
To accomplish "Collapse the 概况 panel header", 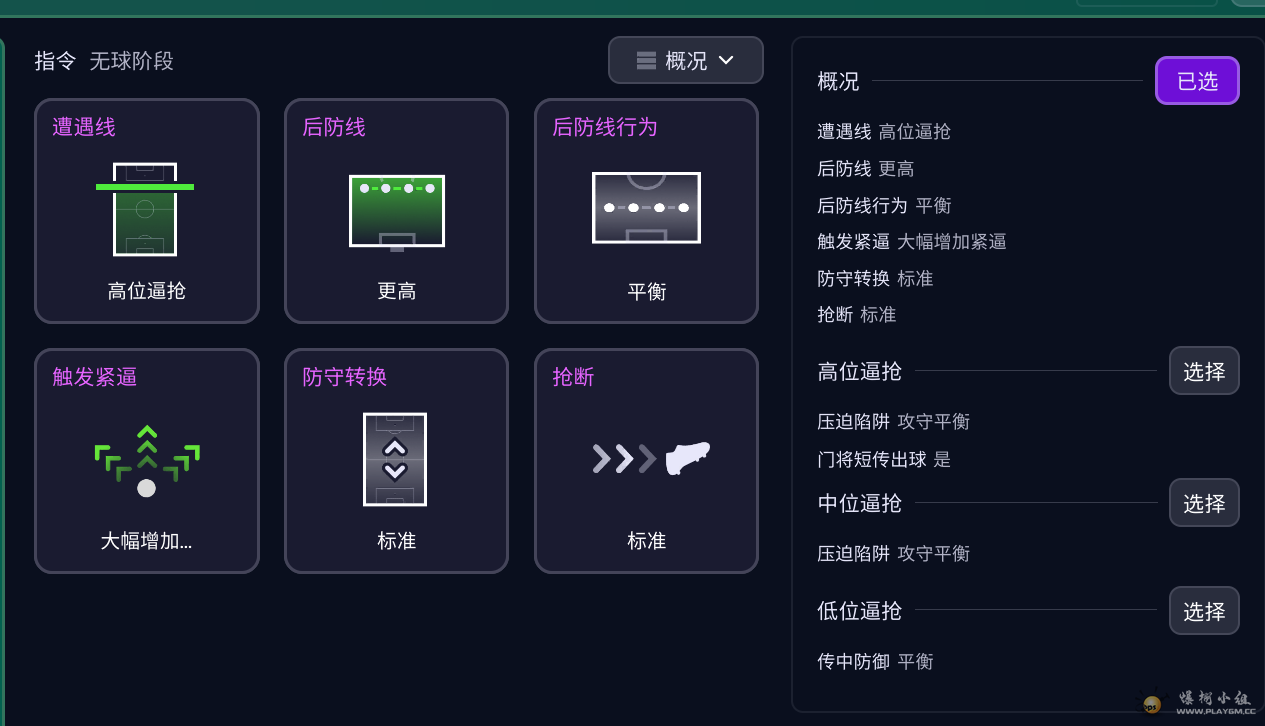I will point(838,82).
